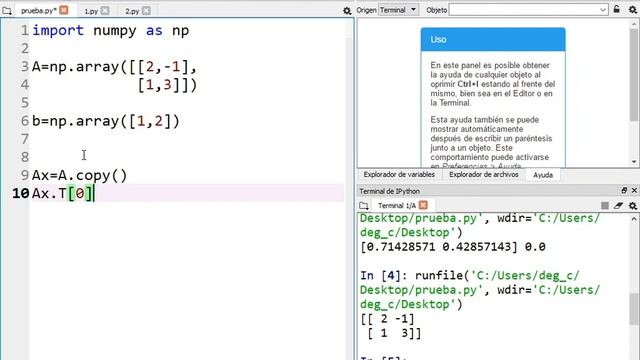
Task: Close the 2.py editor tab
Action: [x=146, y=11]
